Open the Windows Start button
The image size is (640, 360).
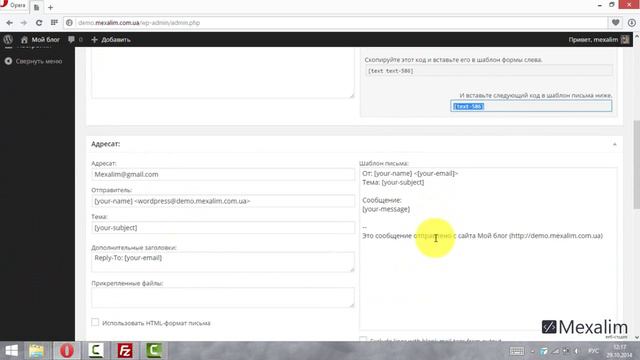(11, 351)
